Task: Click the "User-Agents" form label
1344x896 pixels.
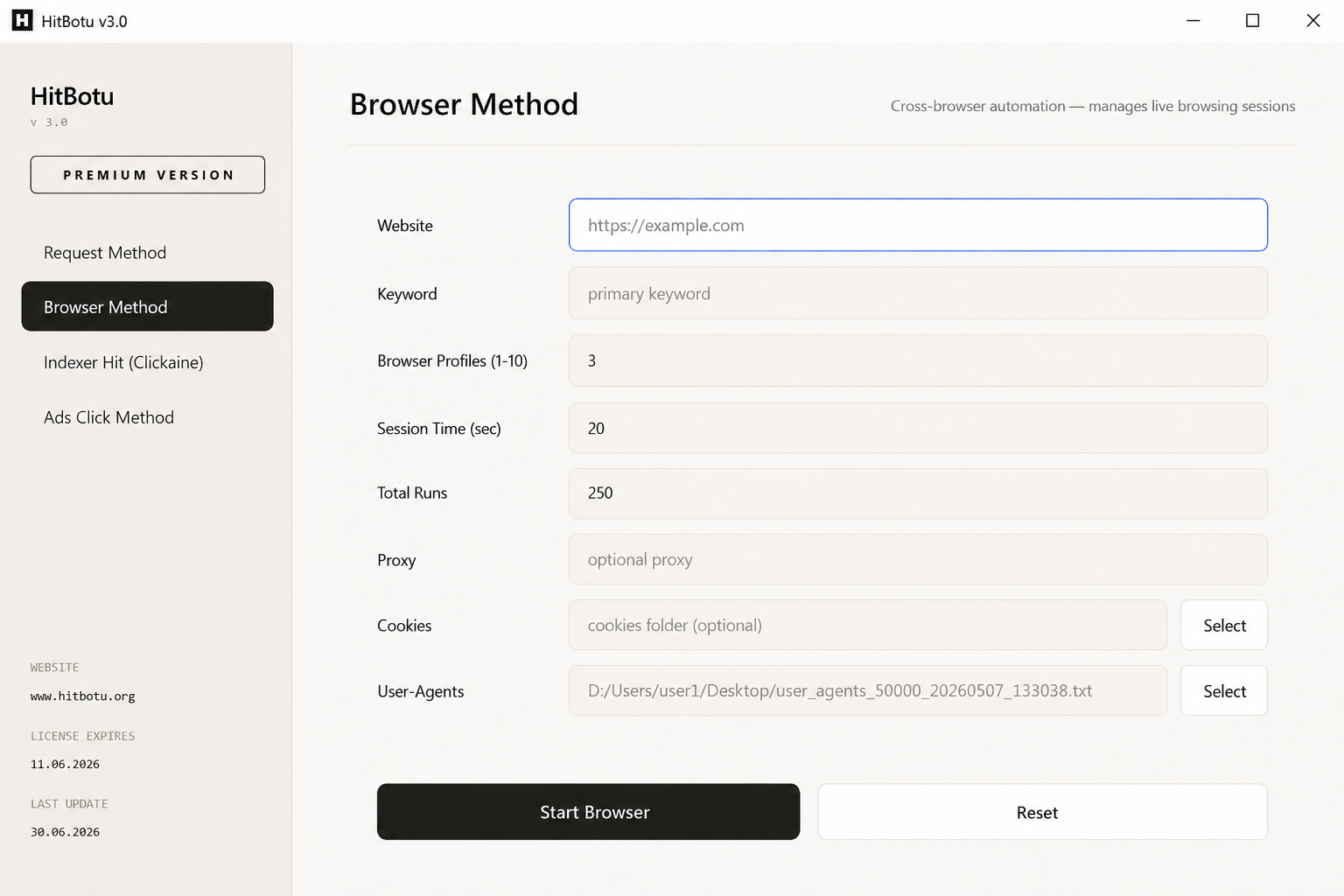Action: [x=421, y=691]
